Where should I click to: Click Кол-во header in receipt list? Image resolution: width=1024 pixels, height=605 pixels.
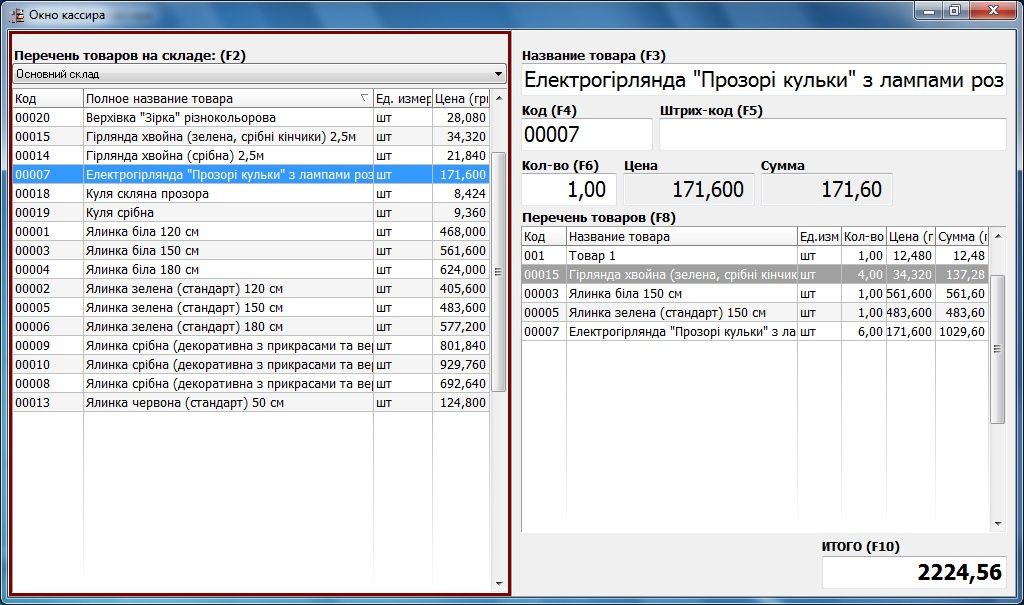[863, 237]
